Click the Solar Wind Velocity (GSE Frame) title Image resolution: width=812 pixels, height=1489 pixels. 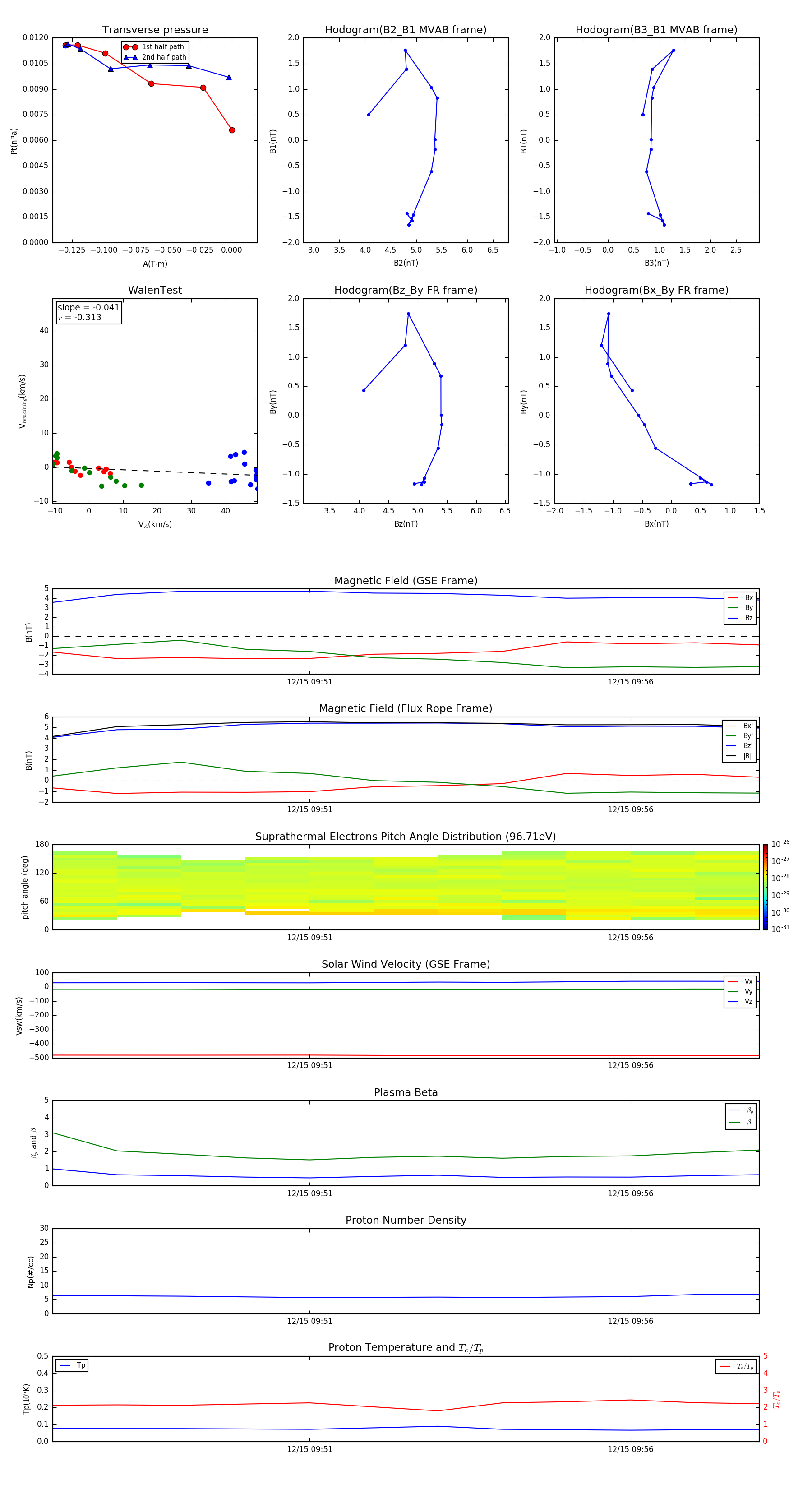point(406,964)
